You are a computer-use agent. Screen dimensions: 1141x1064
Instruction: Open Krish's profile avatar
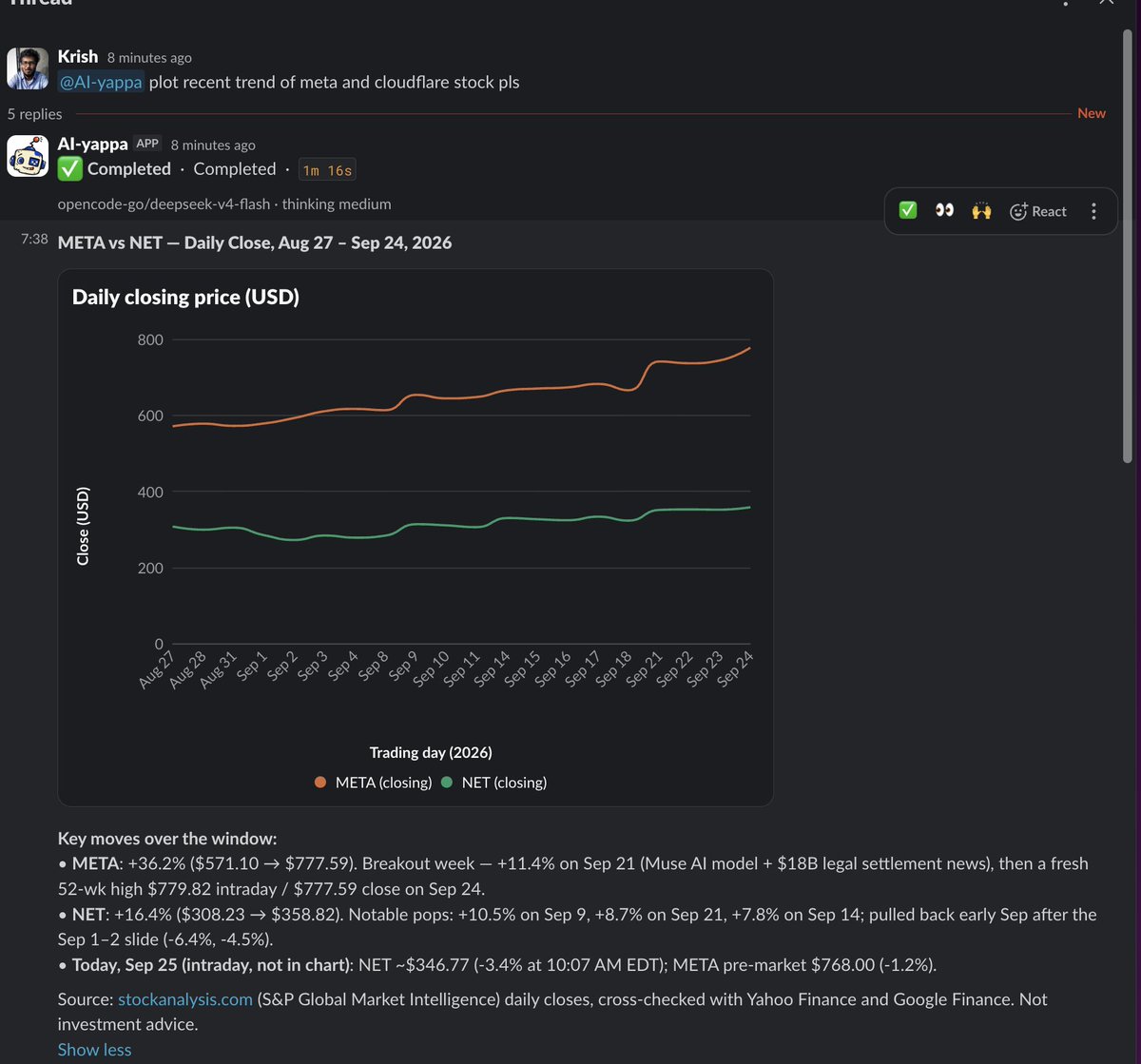[x=28, y=69]
